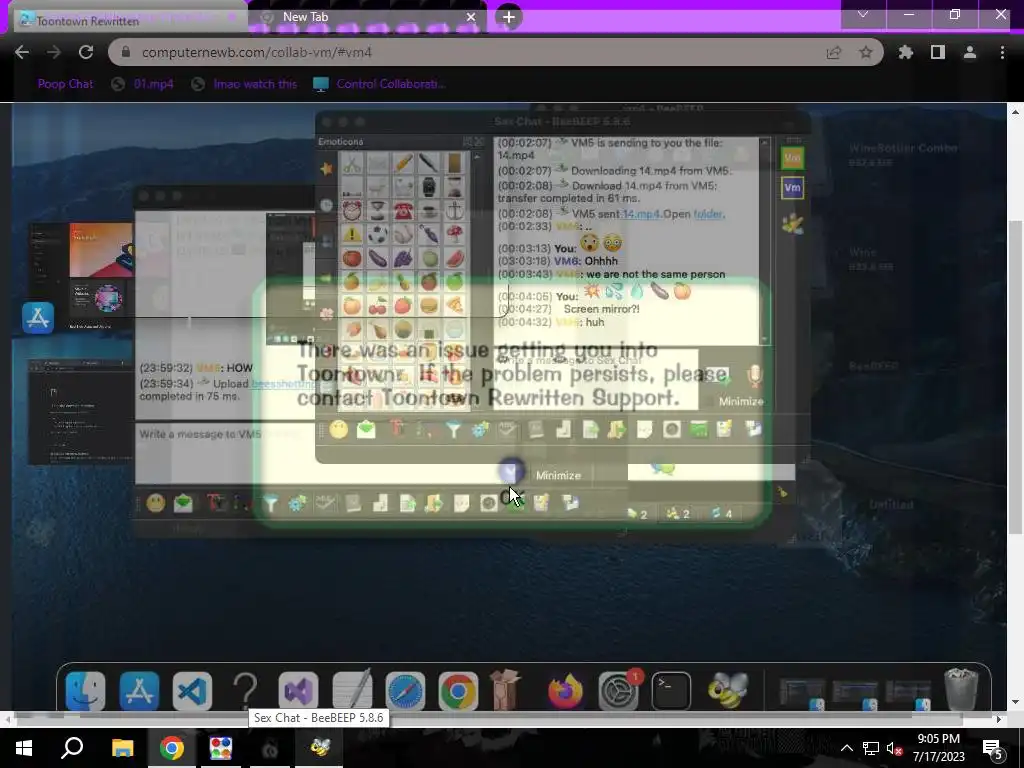The width and height of the screenshot is (1024, 768).
Task: Click filter funnel in VM5 chat toolbar
Action: point(270,503)
